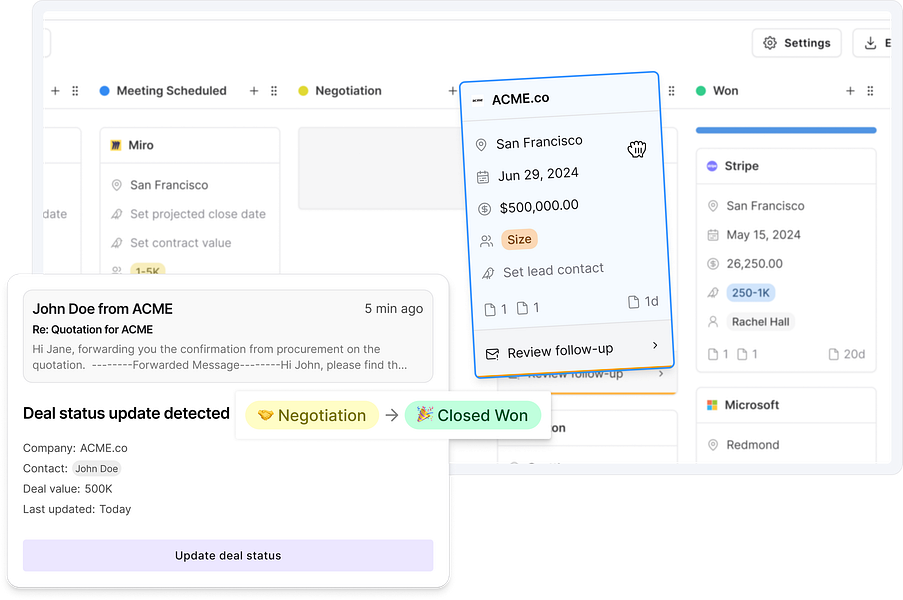This screenshot has width=903, height=600.
Task: Click Re: Quotation for ACME subject line
Action: [x=93, y=329]
